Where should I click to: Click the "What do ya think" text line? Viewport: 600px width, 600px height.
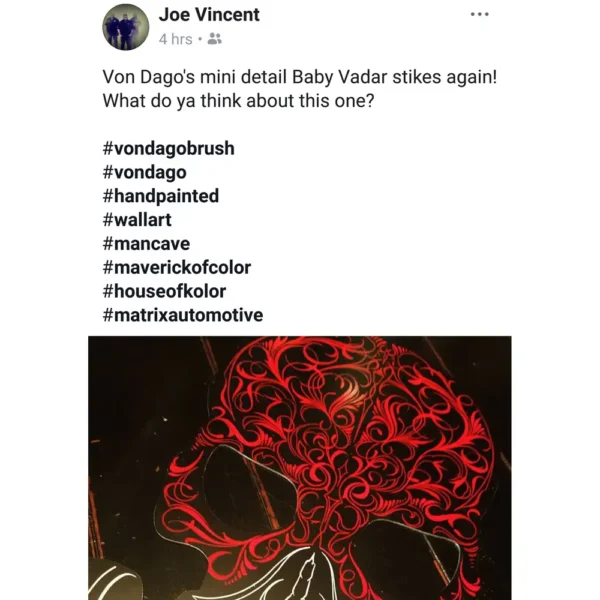(238, 101)
